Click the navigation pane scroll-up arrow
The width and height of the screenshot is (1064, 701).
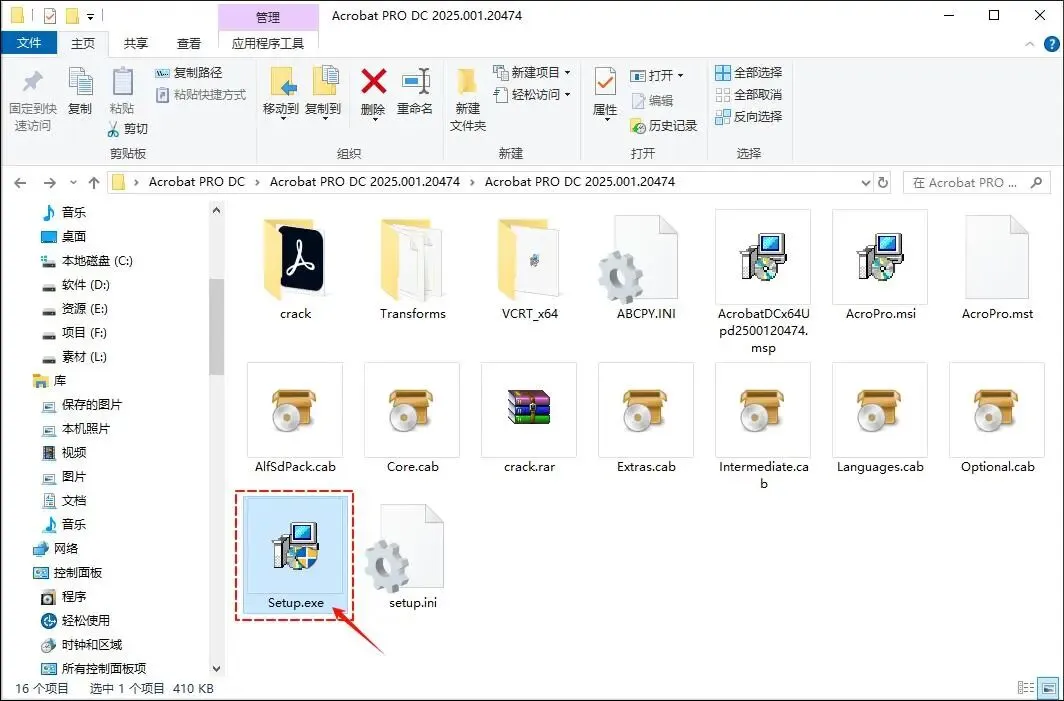pos(216,211)
